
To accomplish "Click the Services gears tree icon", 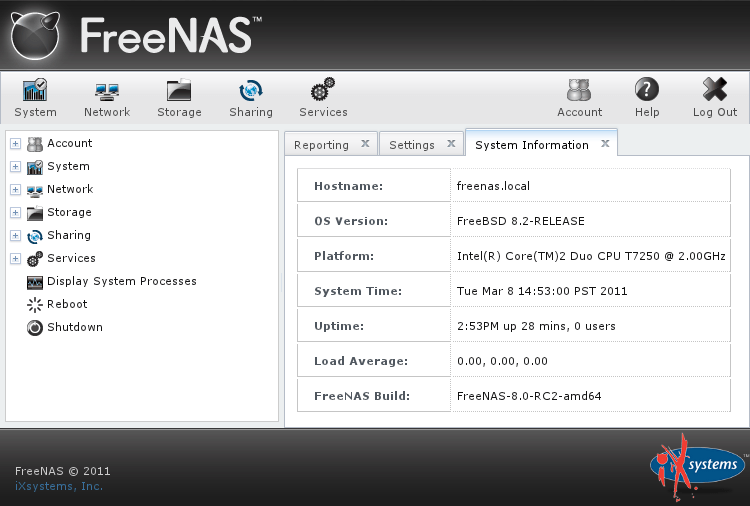I will click(35, 259).
